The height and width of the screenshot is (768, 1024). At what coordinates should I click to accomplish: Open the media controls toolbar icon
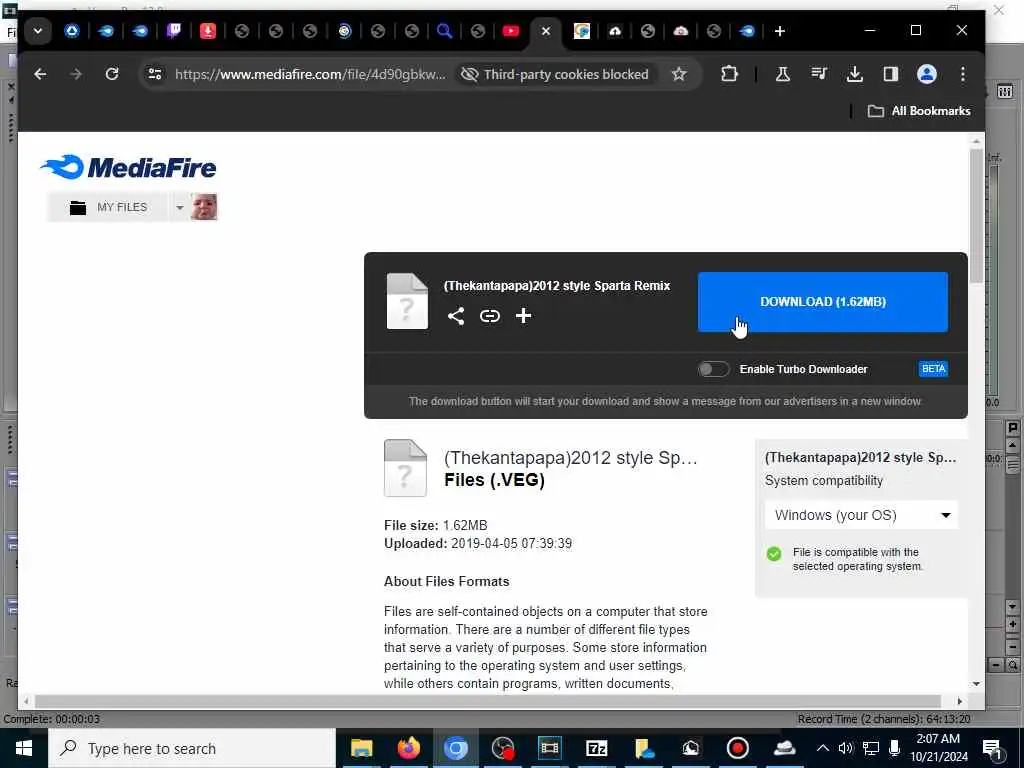click(818, 74)
